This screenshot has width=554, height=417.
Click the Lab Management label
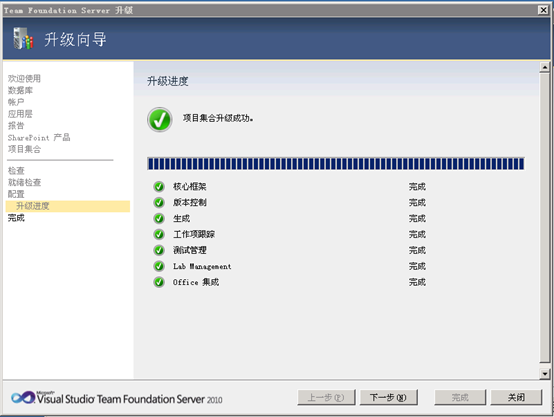pos(202,266)
